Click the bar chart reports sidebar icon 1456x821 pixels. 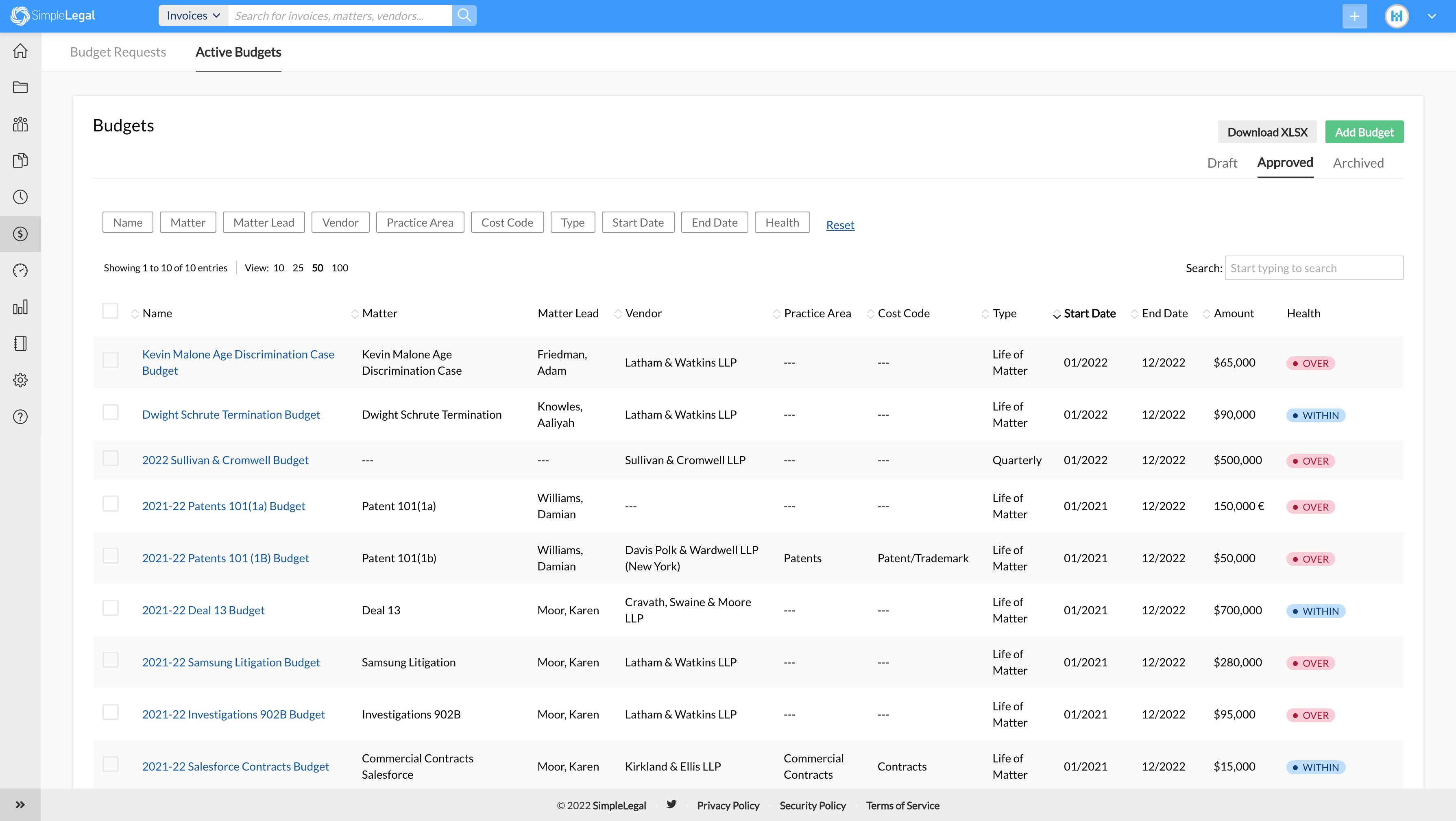point(20,307)
